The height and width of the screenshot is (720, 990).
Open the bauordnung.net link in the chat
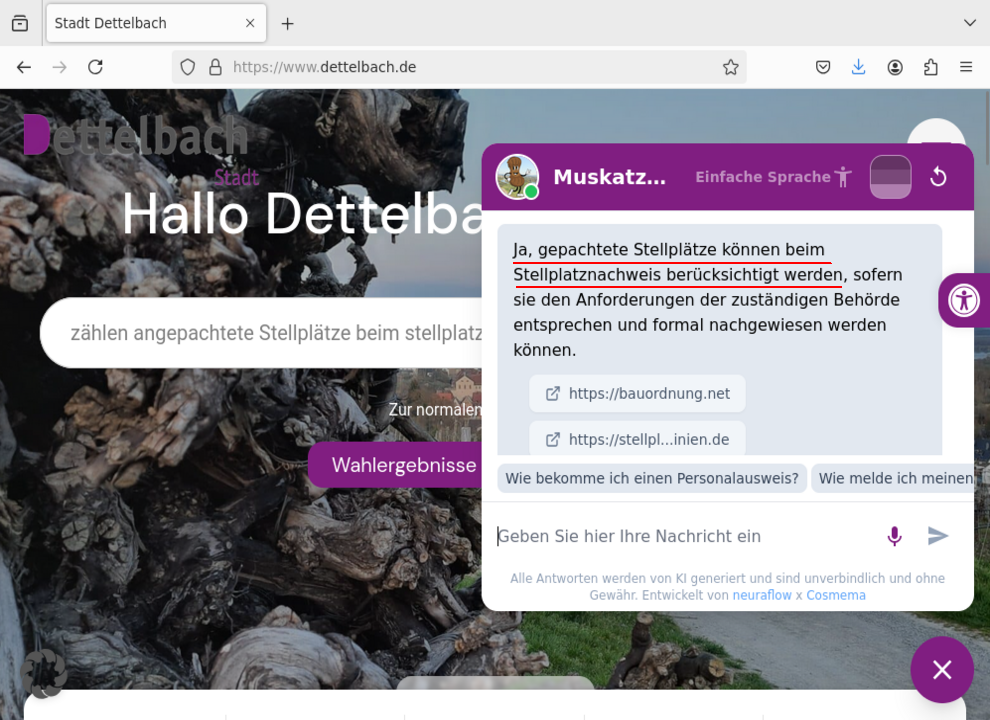coord(637,393)
